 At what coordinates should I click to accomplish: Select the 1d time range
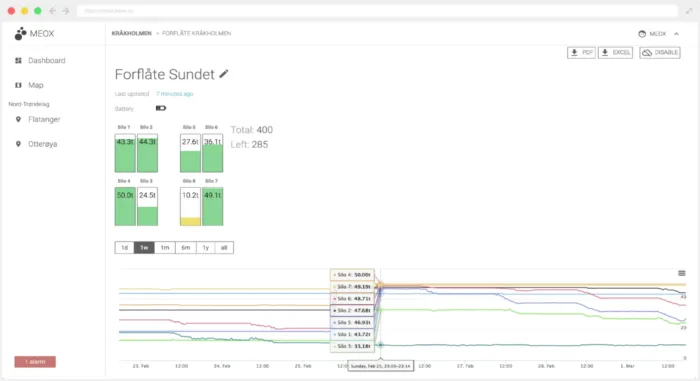click(125, 247)
